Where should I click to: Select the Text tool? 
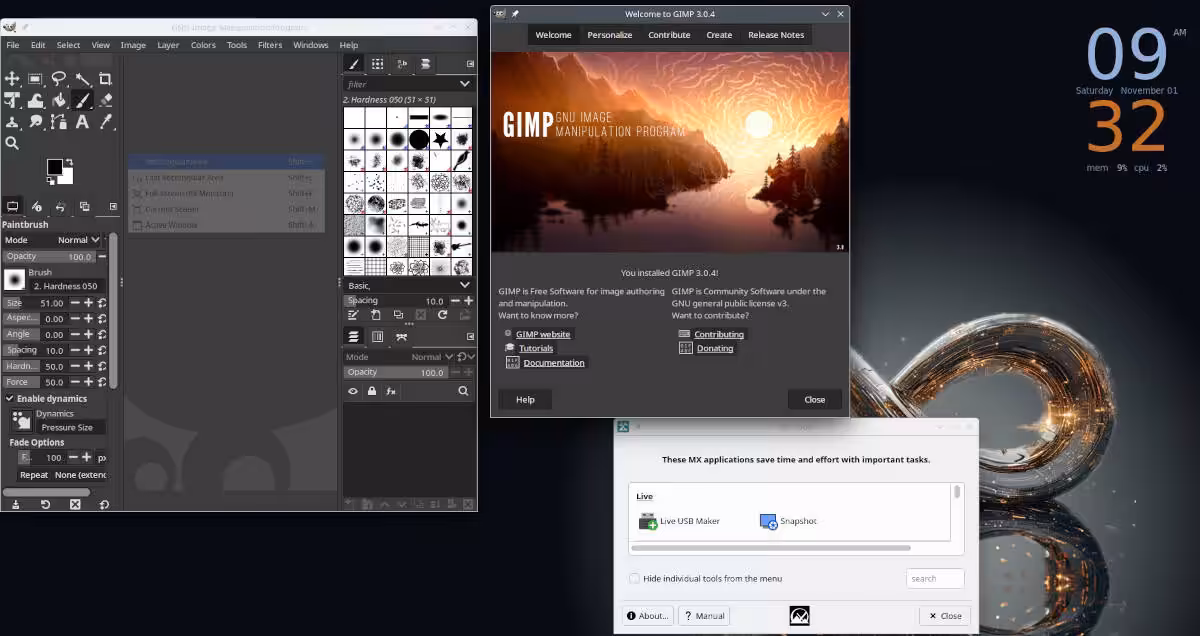click(x=82, y=122)
